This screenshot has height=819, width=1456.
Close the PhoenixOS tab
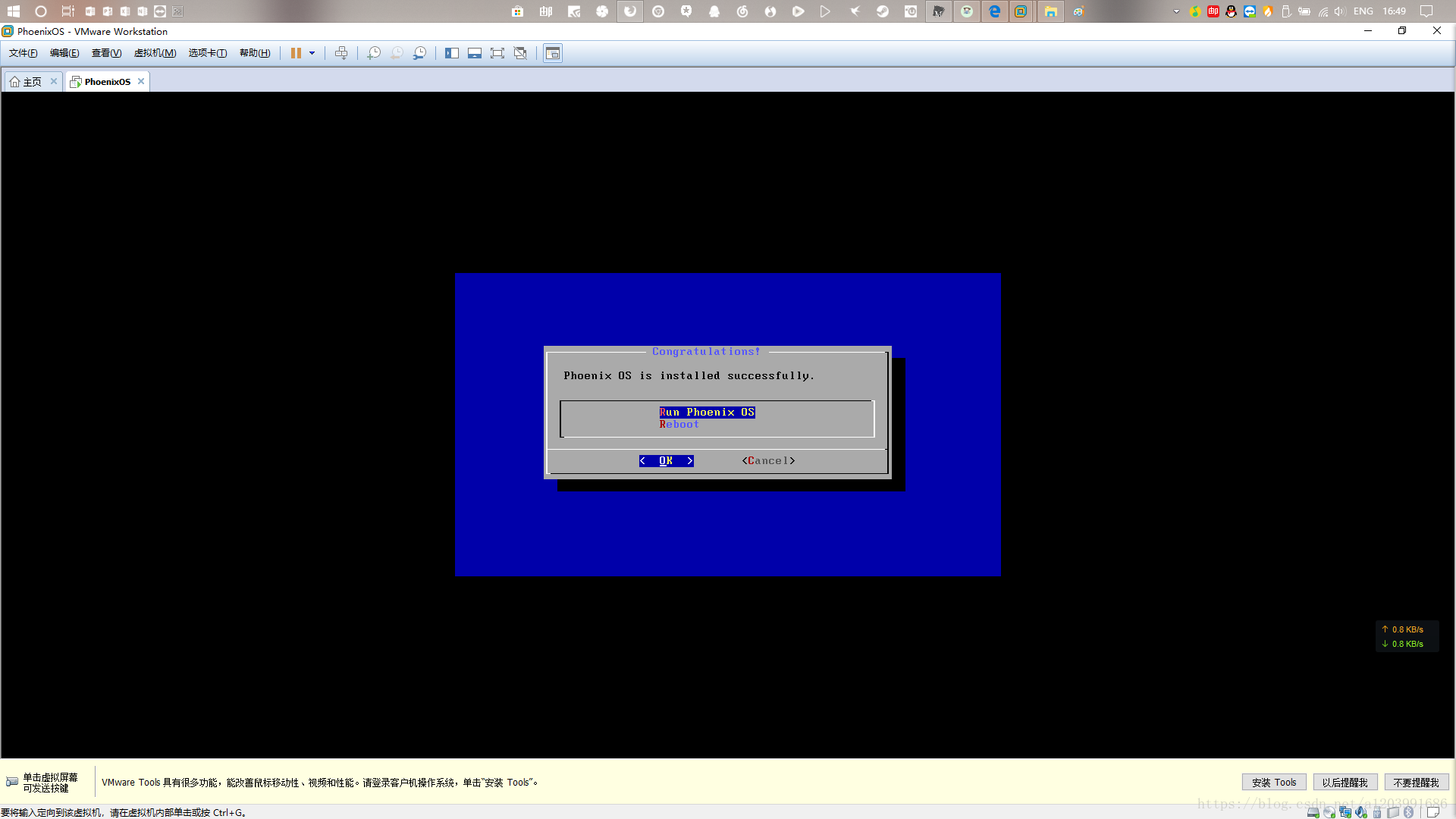(141, 81)
